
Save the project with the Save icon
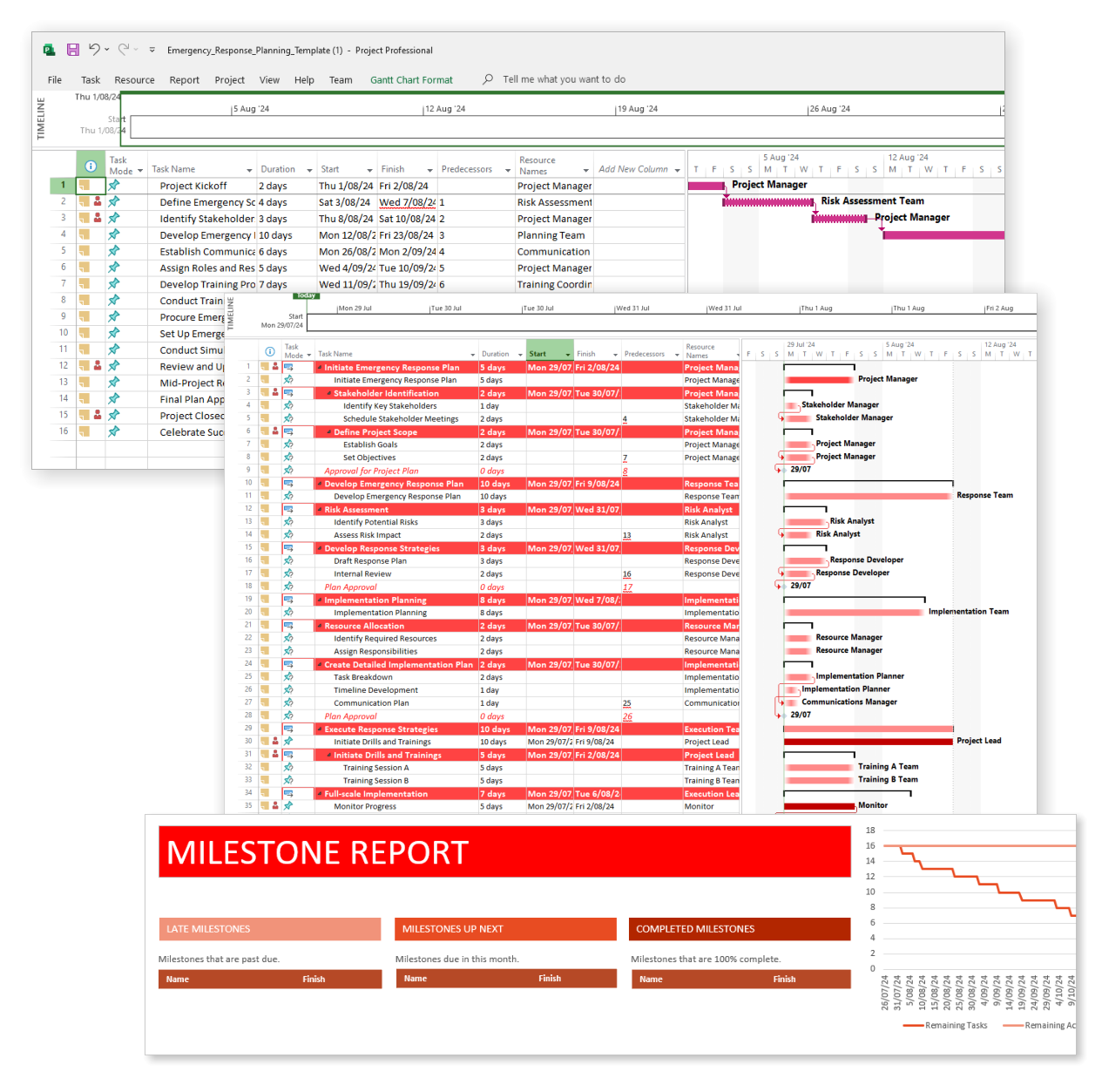(73, 51)
